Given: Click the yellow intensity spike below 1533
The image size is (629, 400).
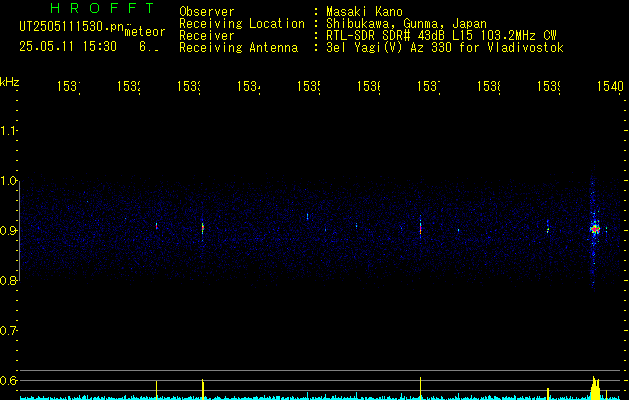Looking at the screenshot, I should (x=203, y=389).
